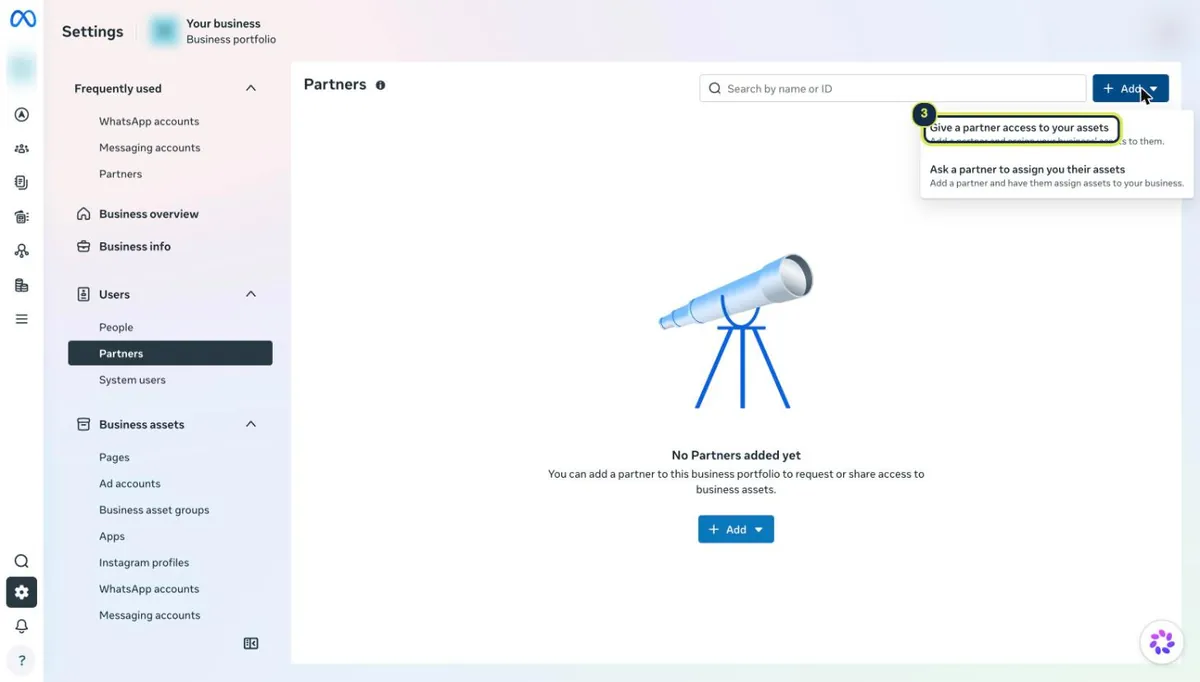Open Business asset groups
Viewport: 1200px width, 682px height.
click(x=154, y=510)
